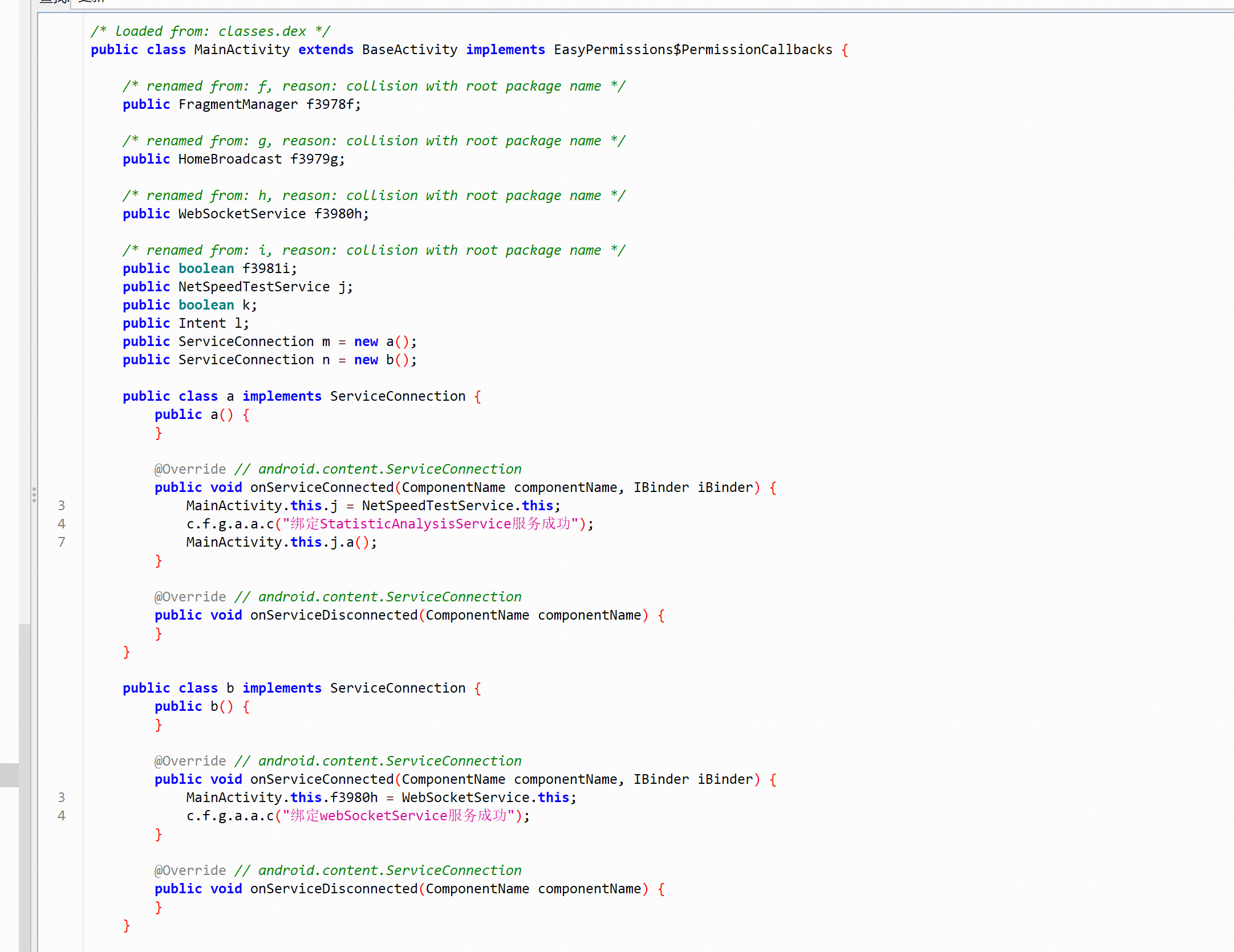Click the HomeBroadcast type name

[x=230, y=160]
